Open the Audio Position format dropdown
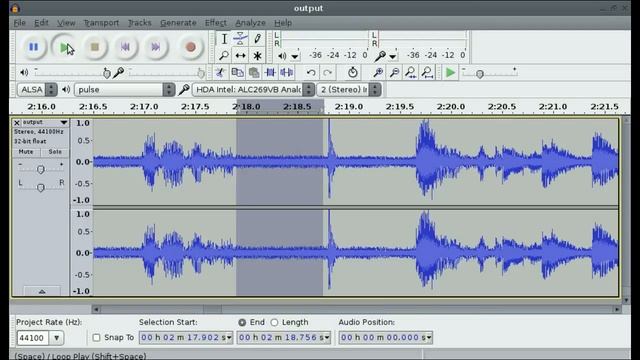The image size is (640, 360). (429, 338)
